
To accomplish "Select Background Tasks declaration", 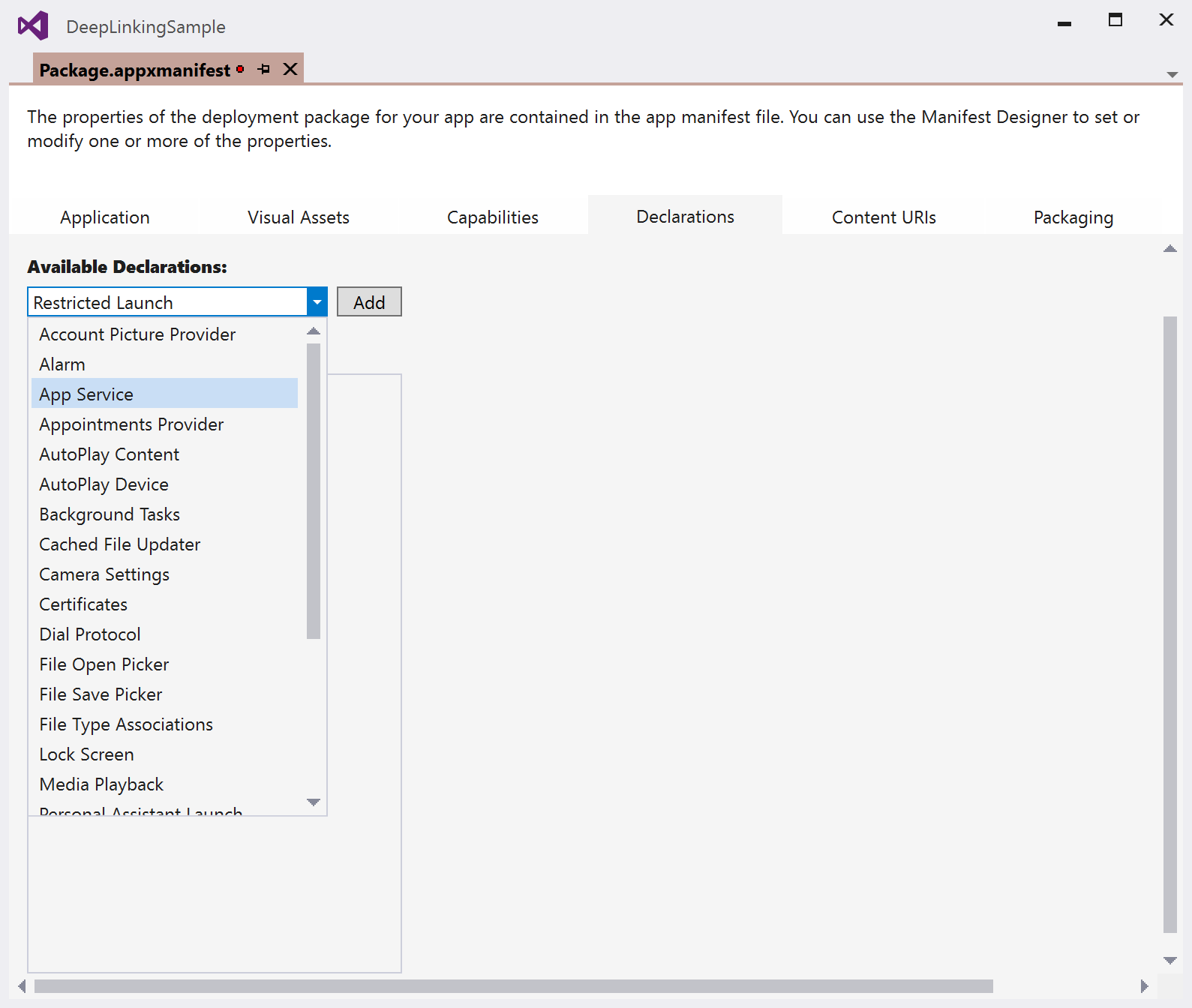I will [165, 514].
